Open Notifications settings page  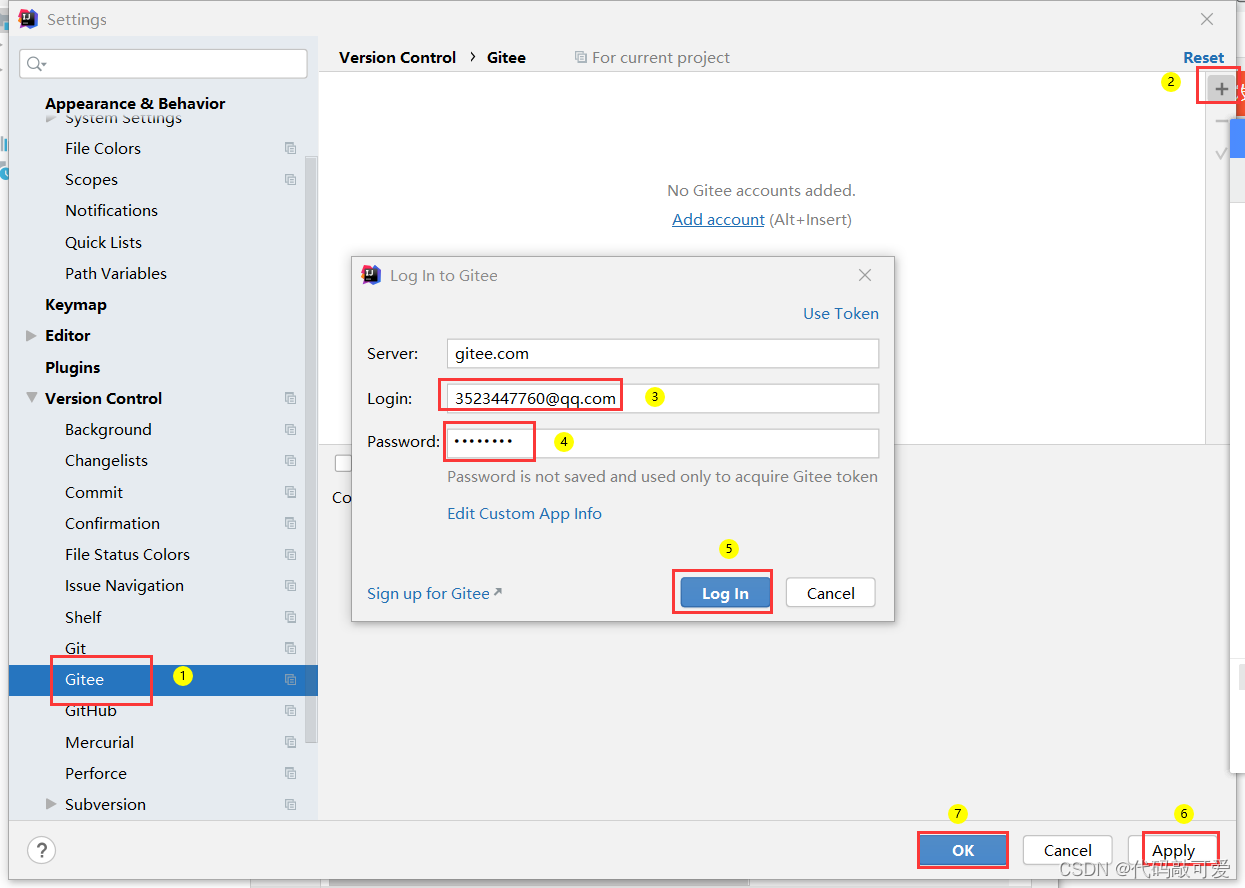pyautogui.click(x=112, y=211)
